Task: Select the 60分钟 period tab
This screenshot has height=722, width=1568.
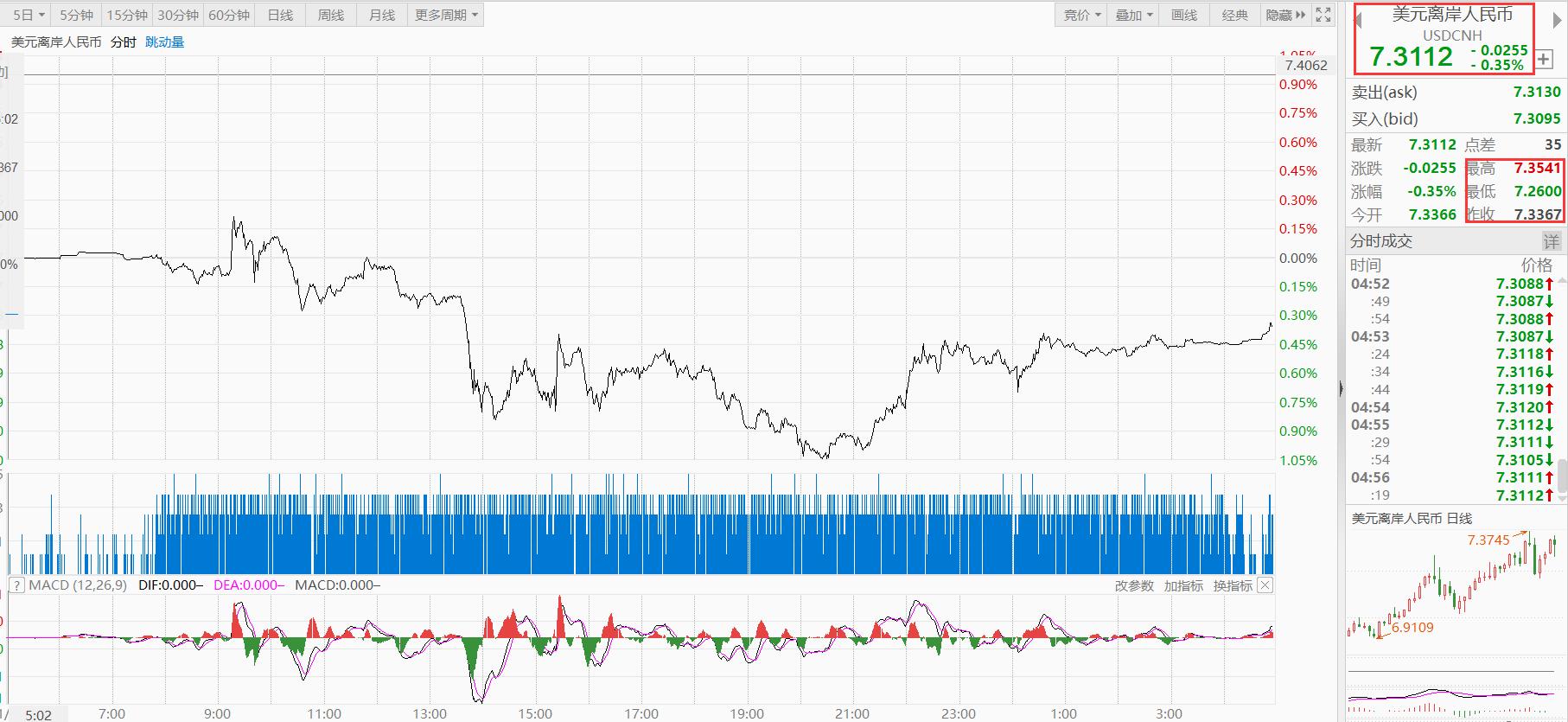Action: (229, 15)
